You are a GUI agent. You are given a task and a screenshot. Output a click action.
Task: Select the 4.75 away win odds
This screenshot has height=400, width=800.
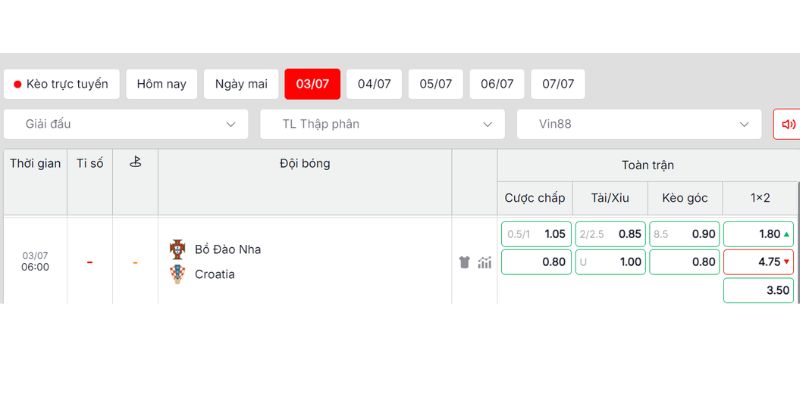pos(759,262)
